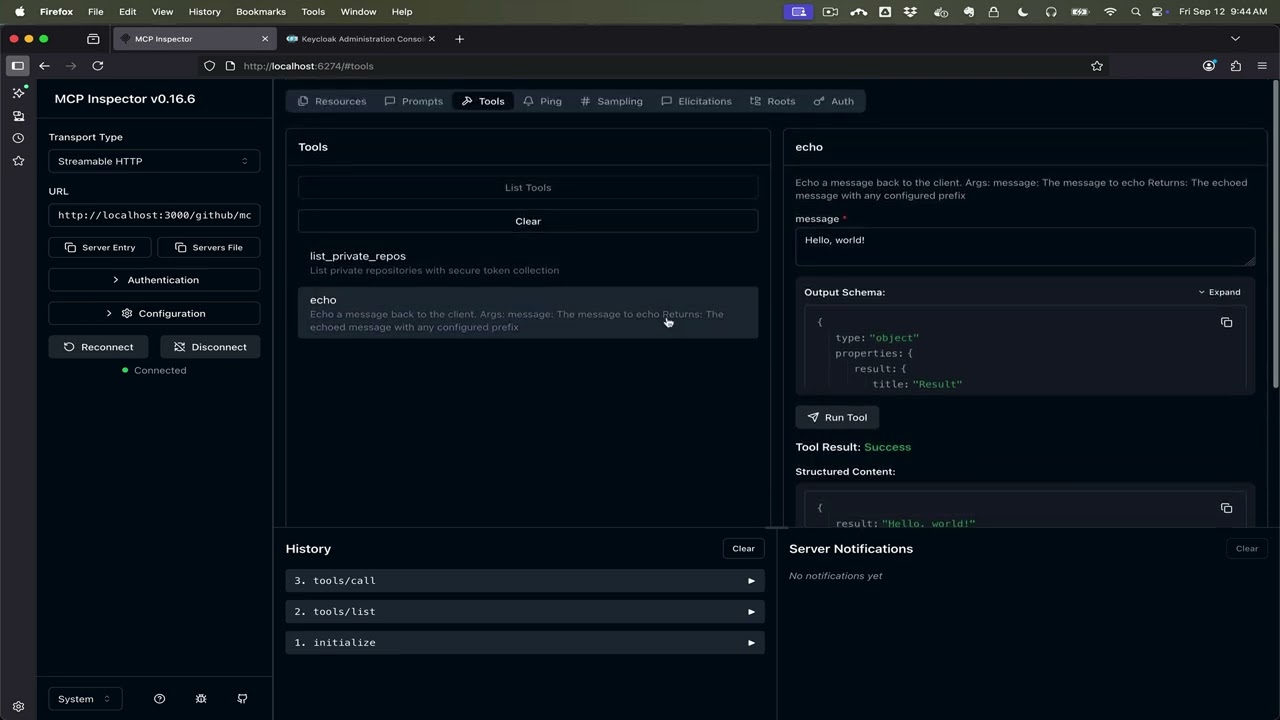Expand history entry 1 initialize
Screen dimensions: 1280x720
[525, 642]
